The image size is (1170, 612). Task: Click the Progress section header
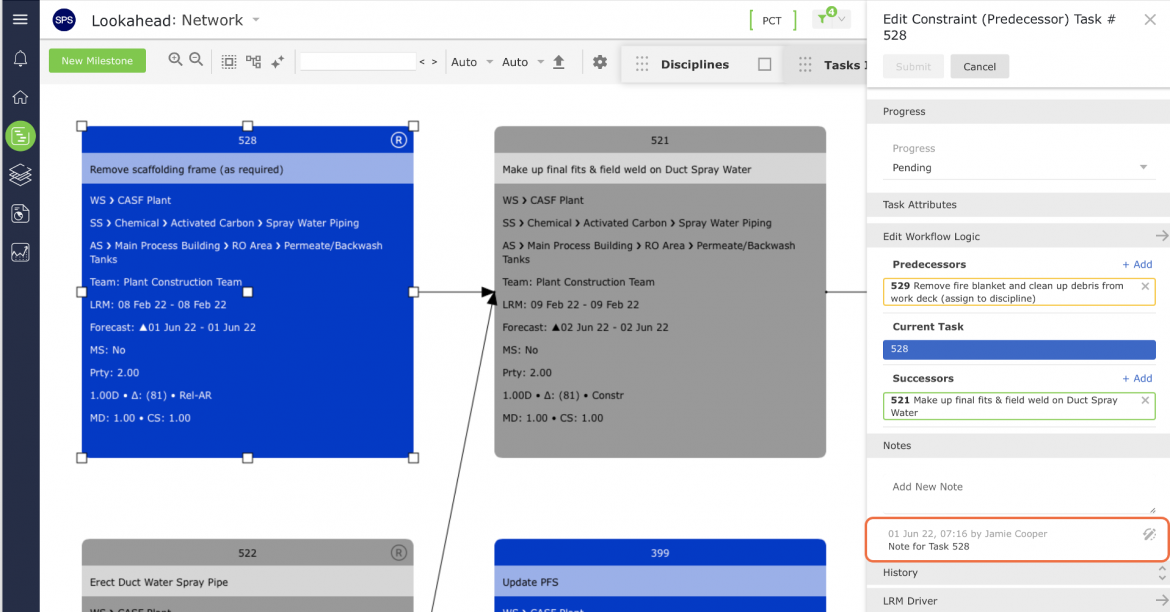pos(1018,111)
